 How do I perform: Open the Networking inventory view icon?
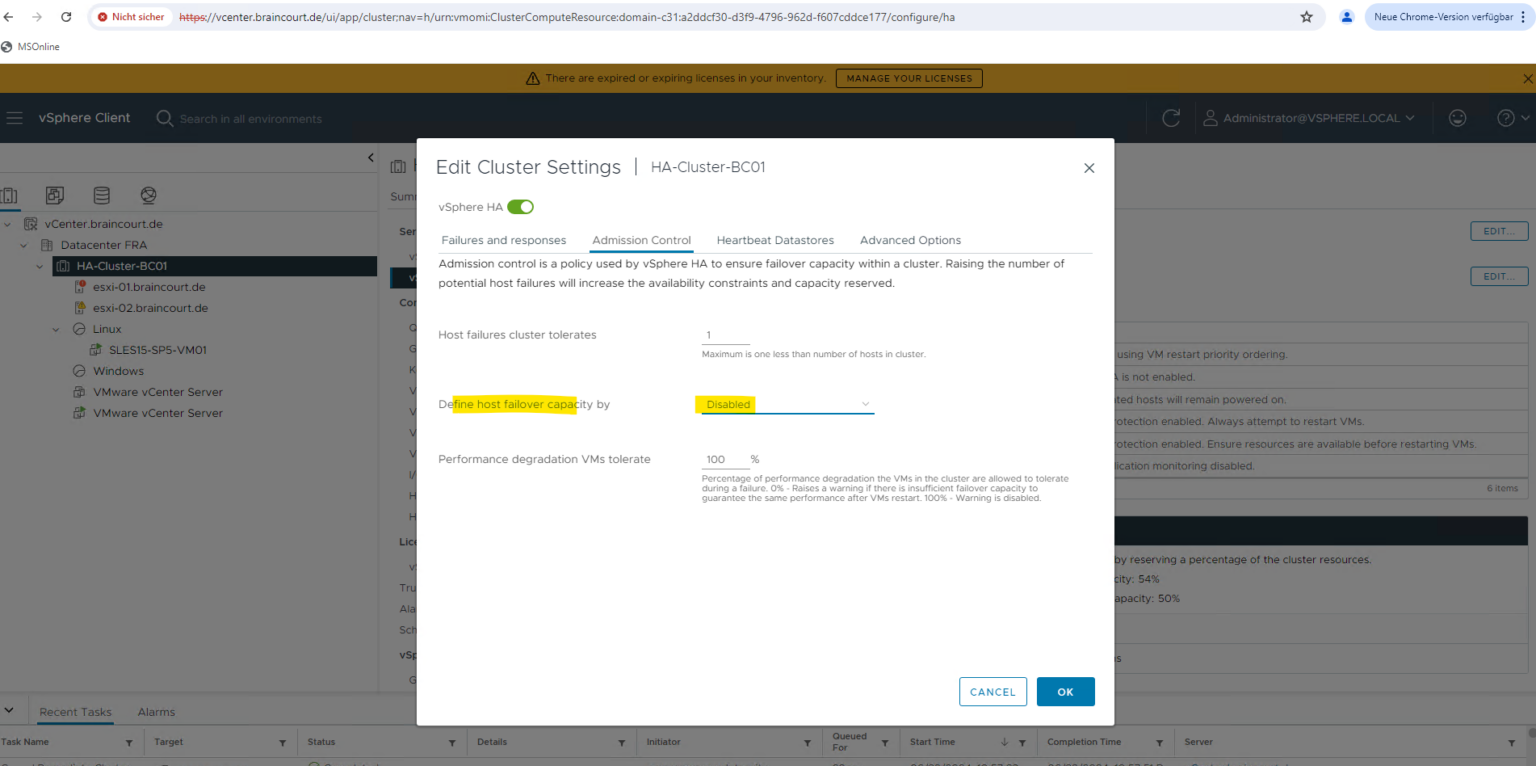[148, 195]
